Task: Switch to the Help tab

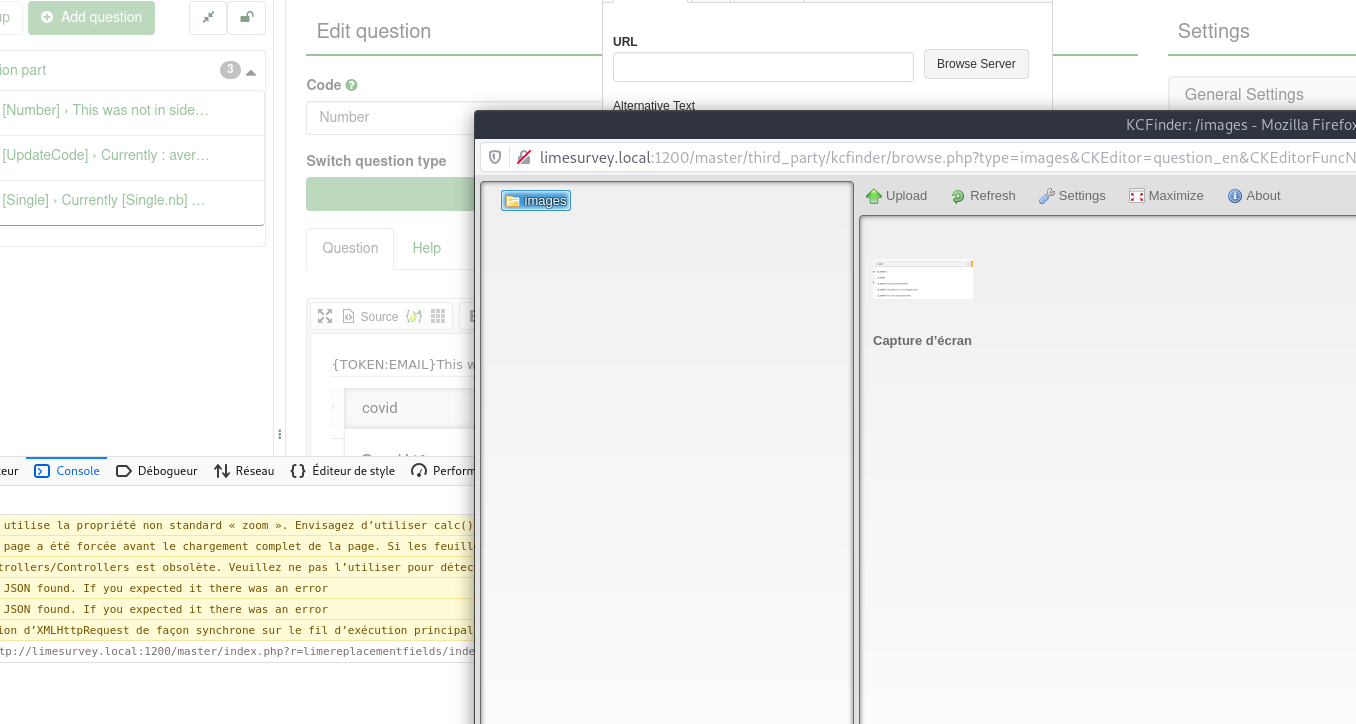Action: [426, 248]
